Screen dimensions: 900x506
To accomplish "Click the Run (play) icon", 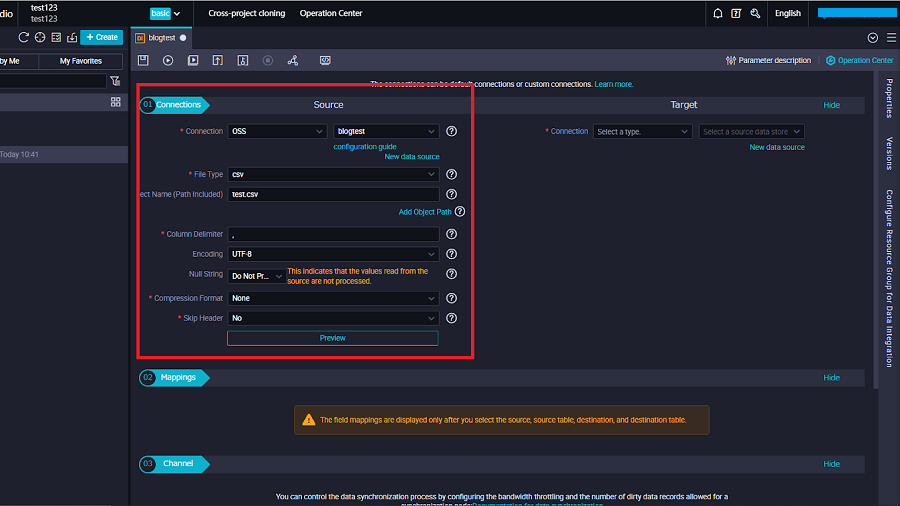I will coord(168,61).
